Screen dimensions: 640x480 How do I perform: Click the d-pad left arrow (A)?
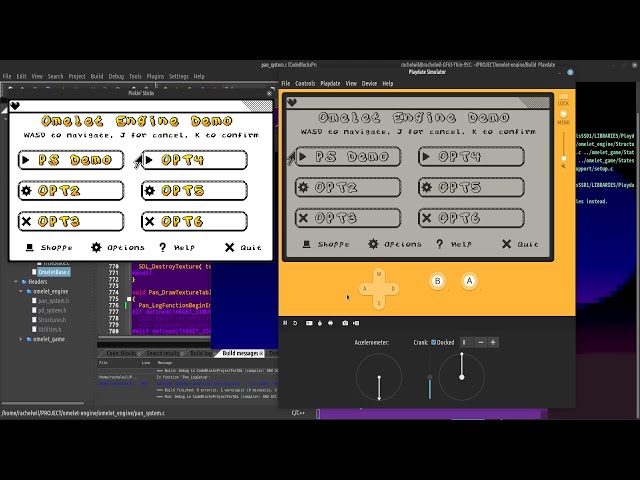point(364,289)
